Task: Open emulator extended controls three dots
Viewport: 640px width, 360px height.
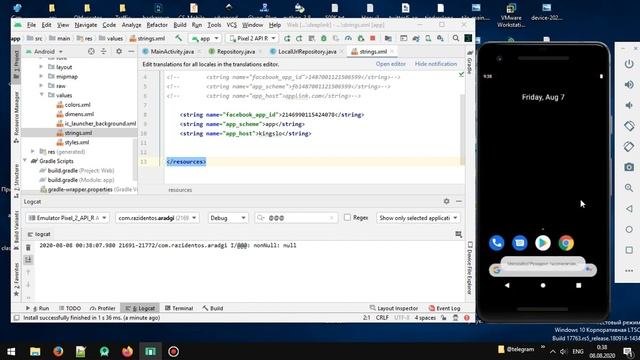Action: (x=629, y=271)
